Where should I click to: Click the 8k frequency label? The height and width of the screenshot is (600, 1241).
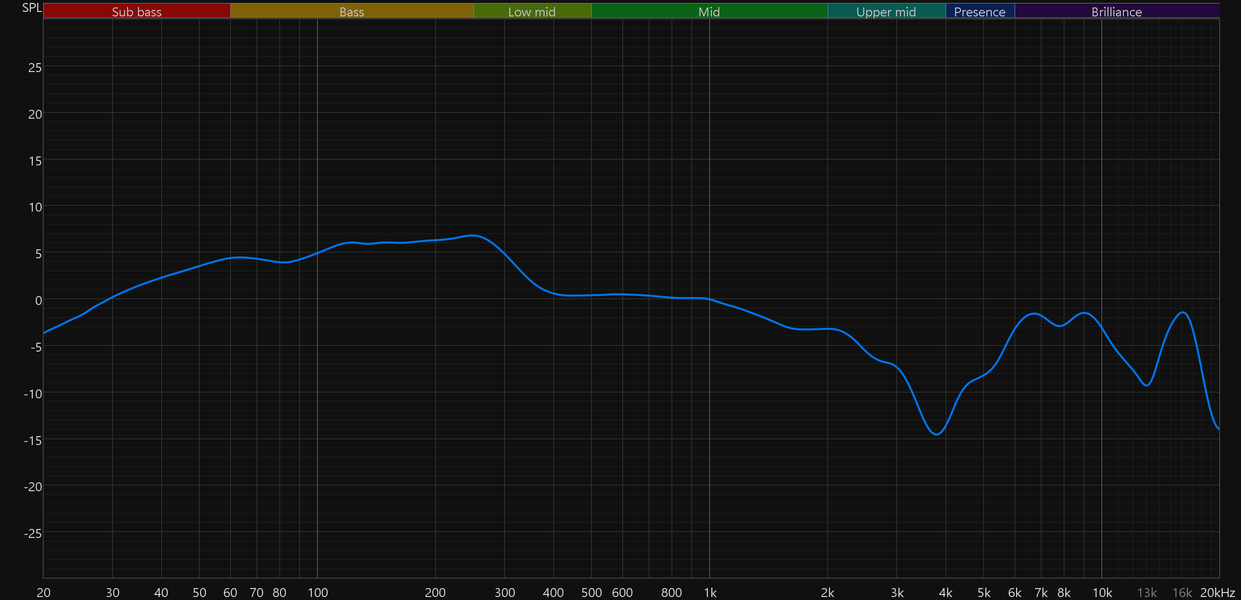1064,592
